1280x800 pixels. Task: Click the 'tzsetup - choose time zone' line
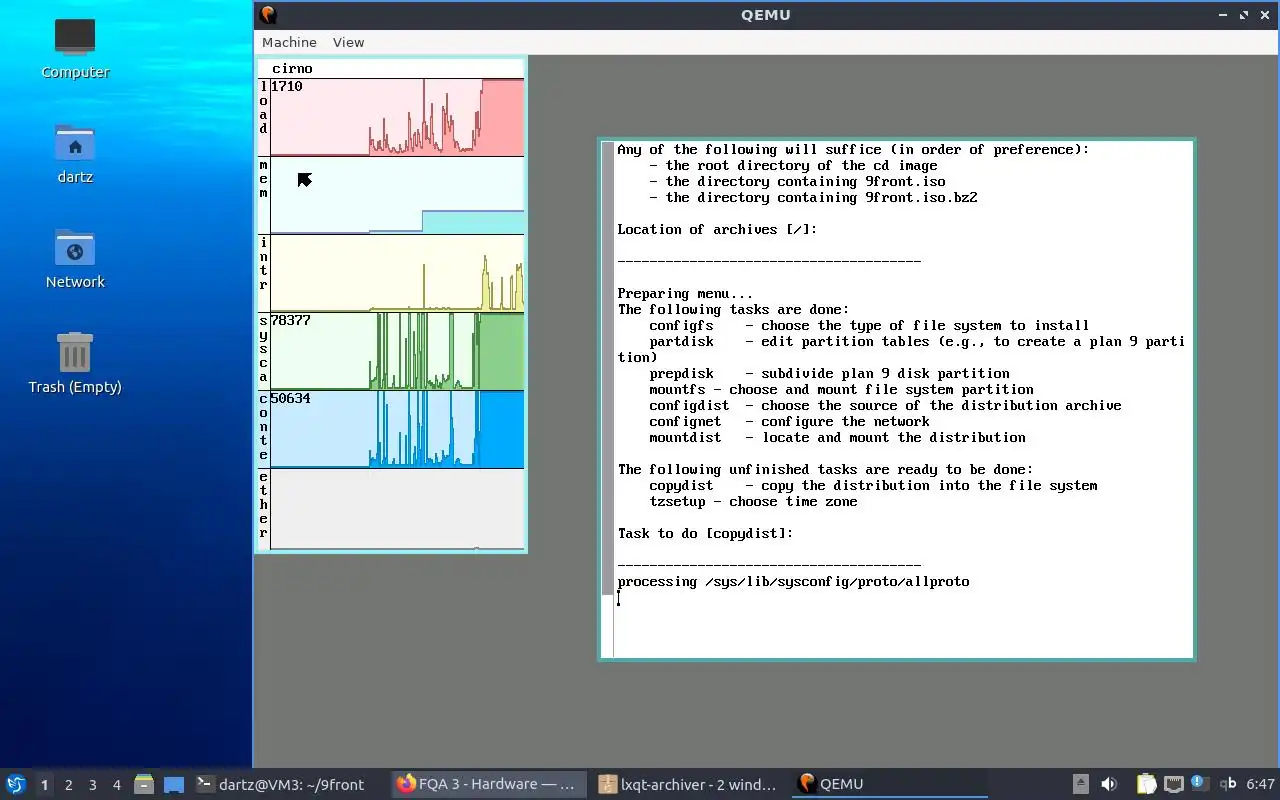[x=753, y=501]
